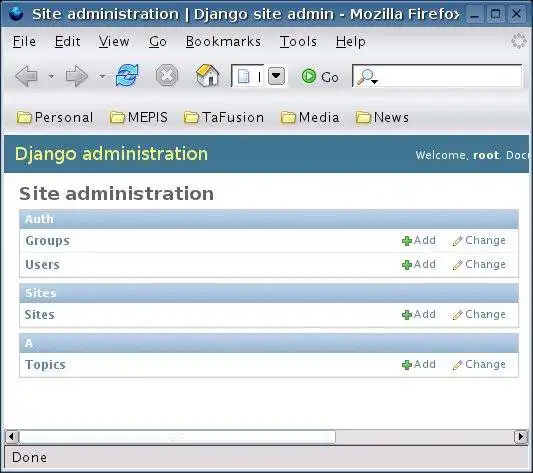Go to the Home page icon

click(207, 75)
